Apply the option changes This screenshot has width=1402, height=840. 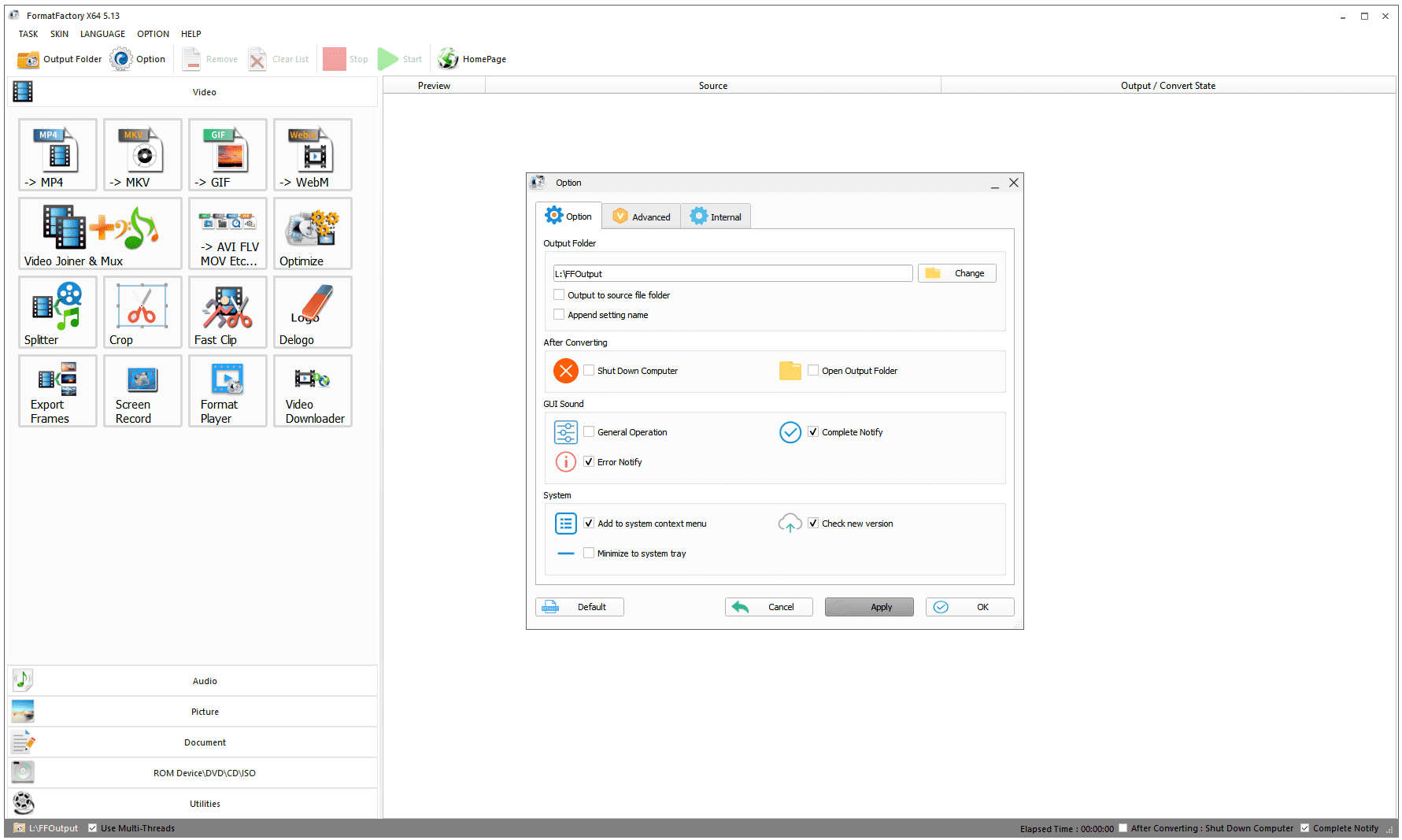[x=869, y=607]
